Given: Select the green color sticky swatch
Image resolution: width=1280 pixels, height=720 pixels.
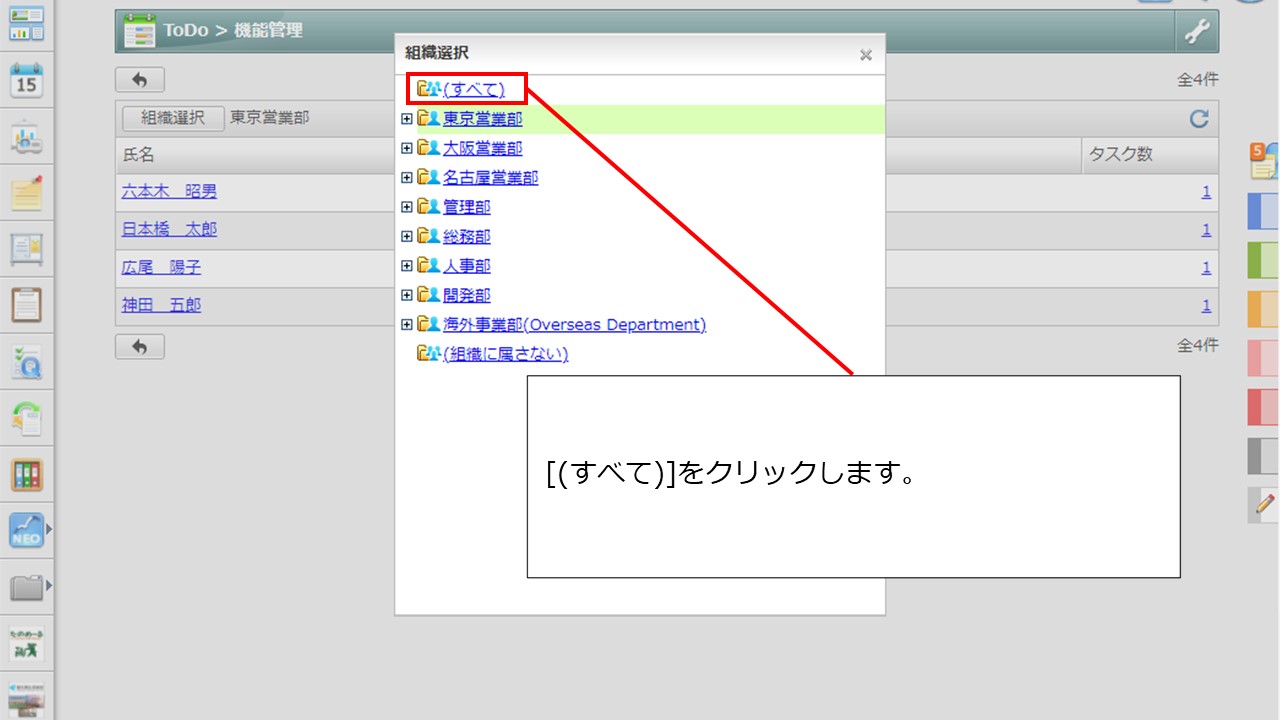Looking at the screenshot, I should pos(1263,260).
